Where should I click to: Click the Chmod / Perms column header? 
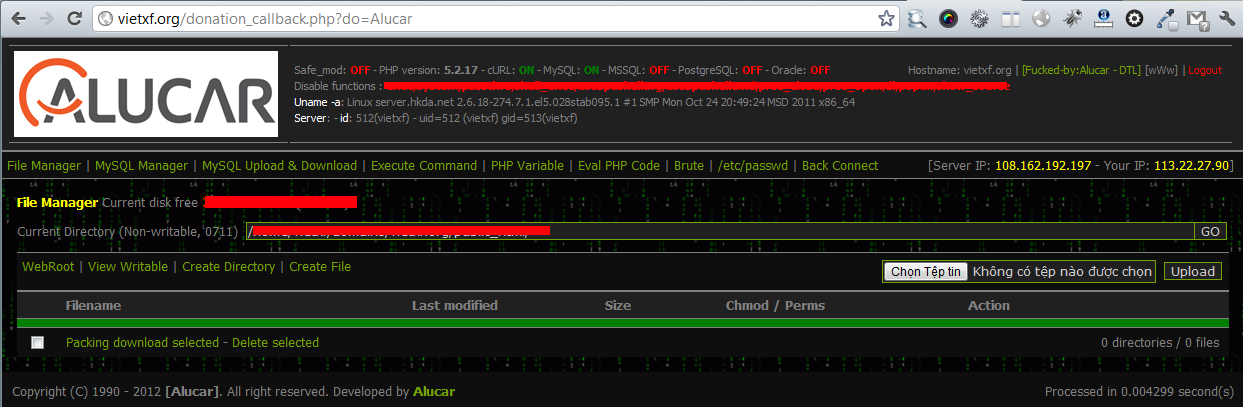(776, 306)
